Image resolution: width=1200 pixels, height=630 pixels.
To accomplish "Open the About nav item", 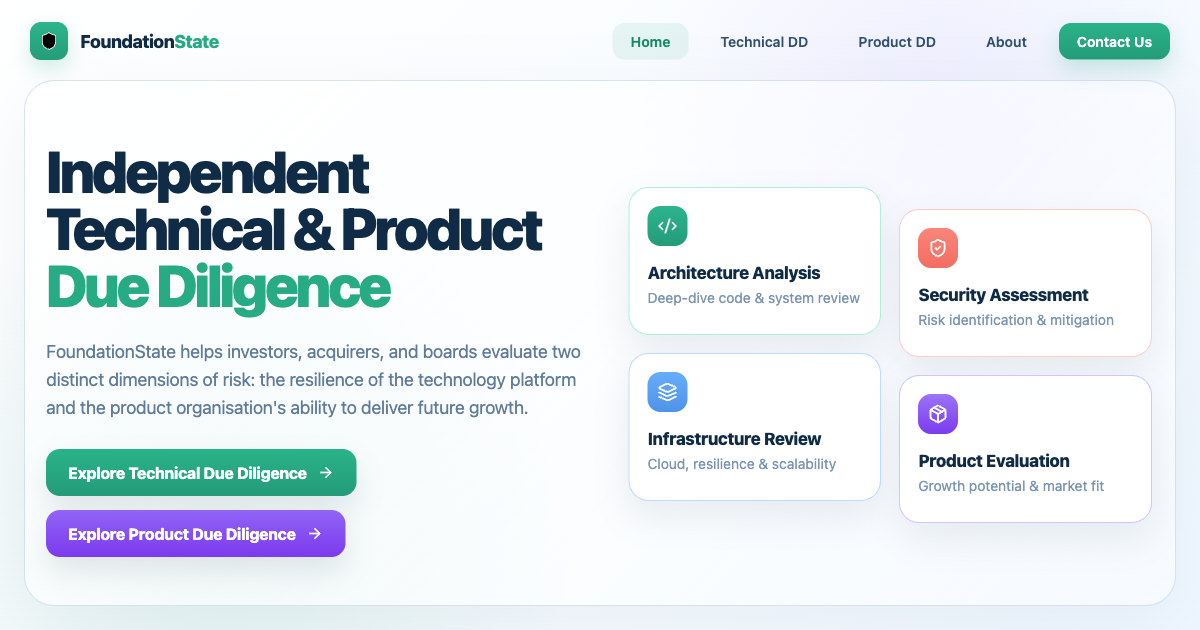I will 1006,42.
